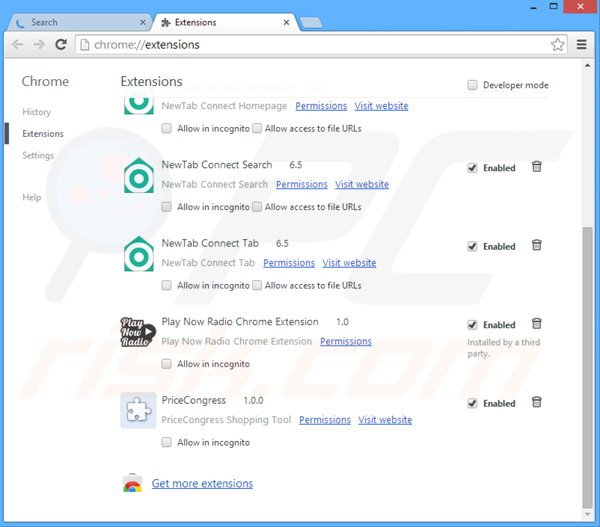Allow NewTab Connect Tab in incognito
Viewport: 600px width, 527px height.
(x=166, y=285)
